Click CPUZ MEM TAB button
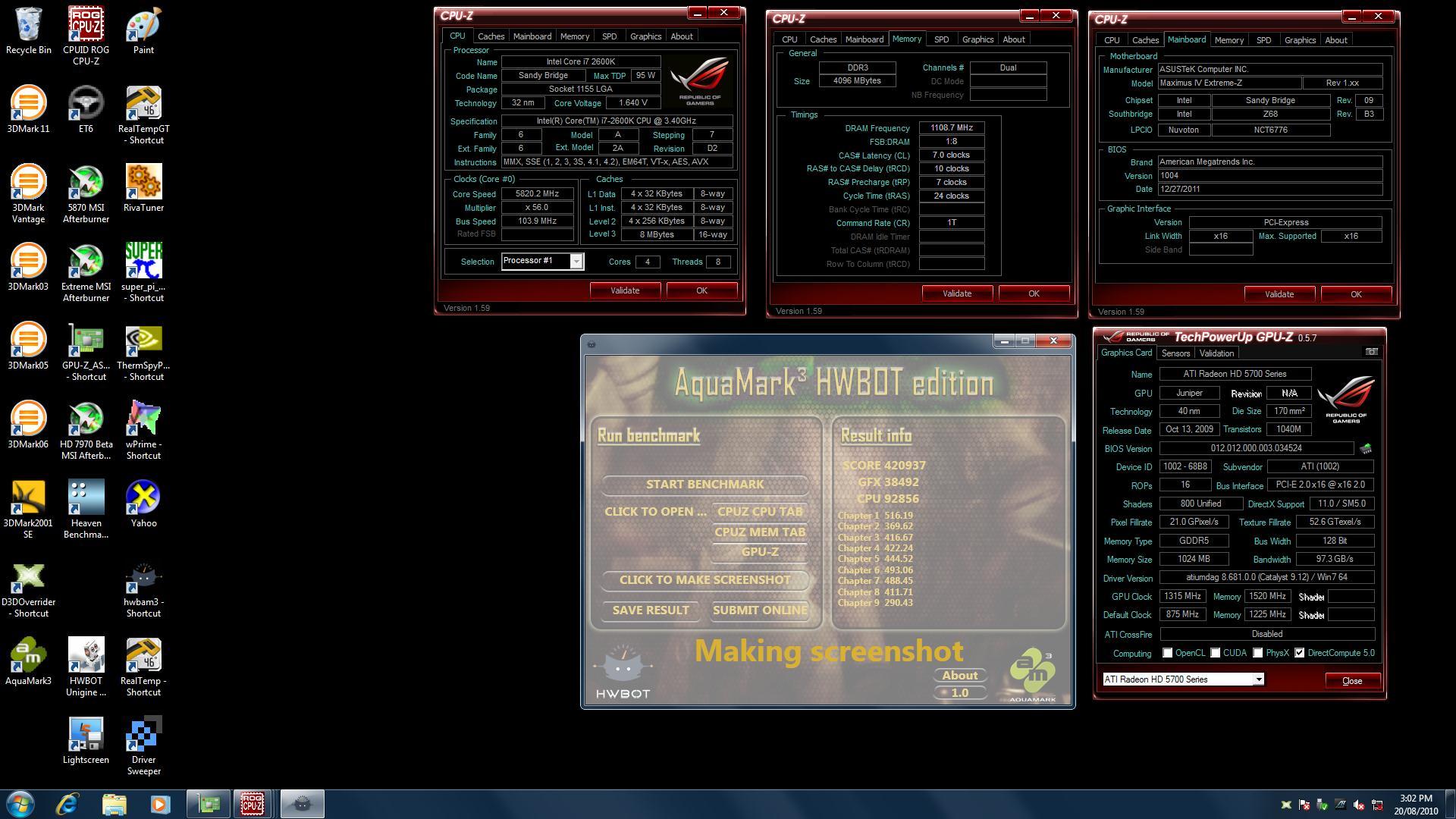Image resolution: width=1456 pixels, height=819 pixels. pyautogui.click(x=760, y=532)
